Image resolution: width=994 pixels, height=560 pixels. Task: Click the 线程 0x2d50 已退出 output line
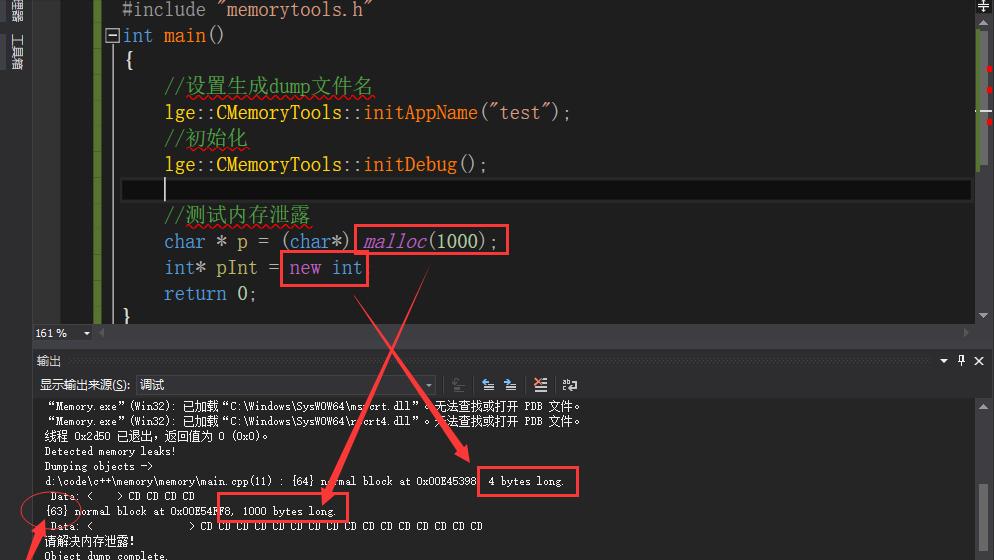tap(156, 436)
